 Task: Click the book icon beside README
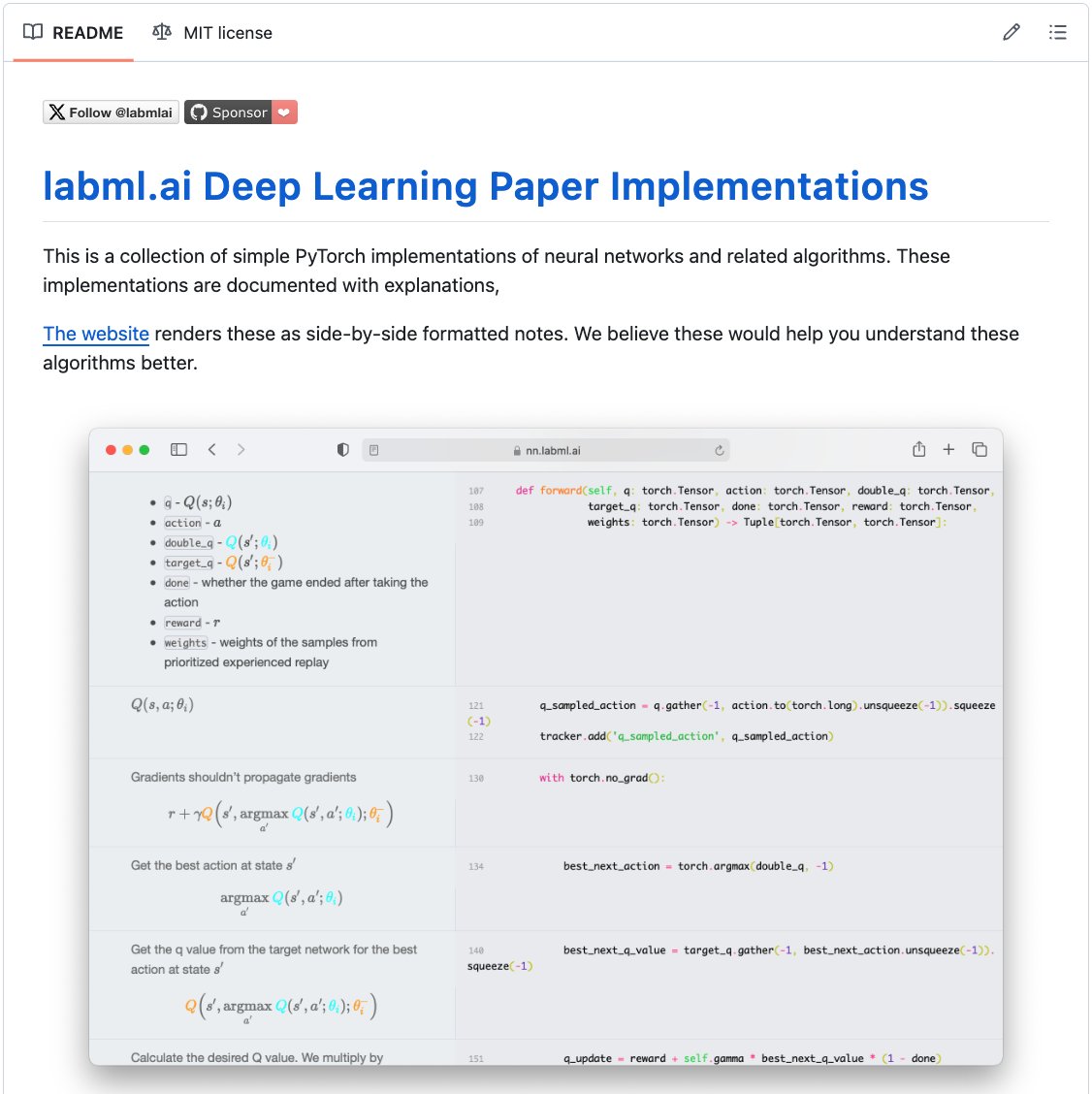tap(33, 32)
